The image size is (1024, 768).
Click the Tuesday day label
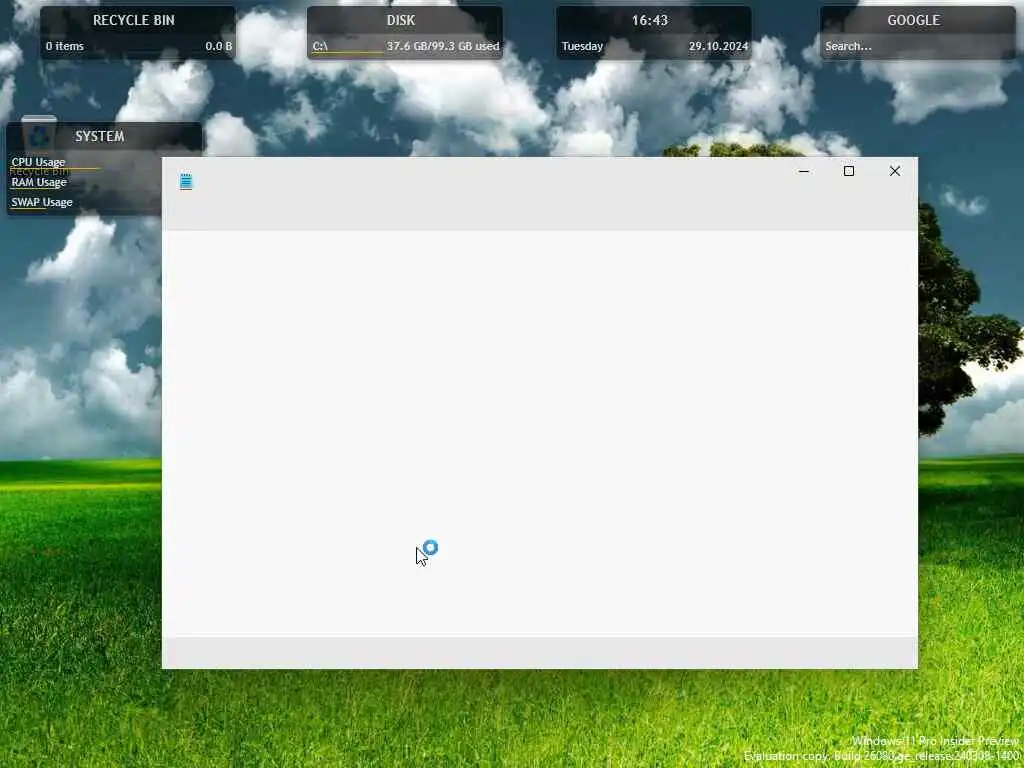[x=582, y=46]
